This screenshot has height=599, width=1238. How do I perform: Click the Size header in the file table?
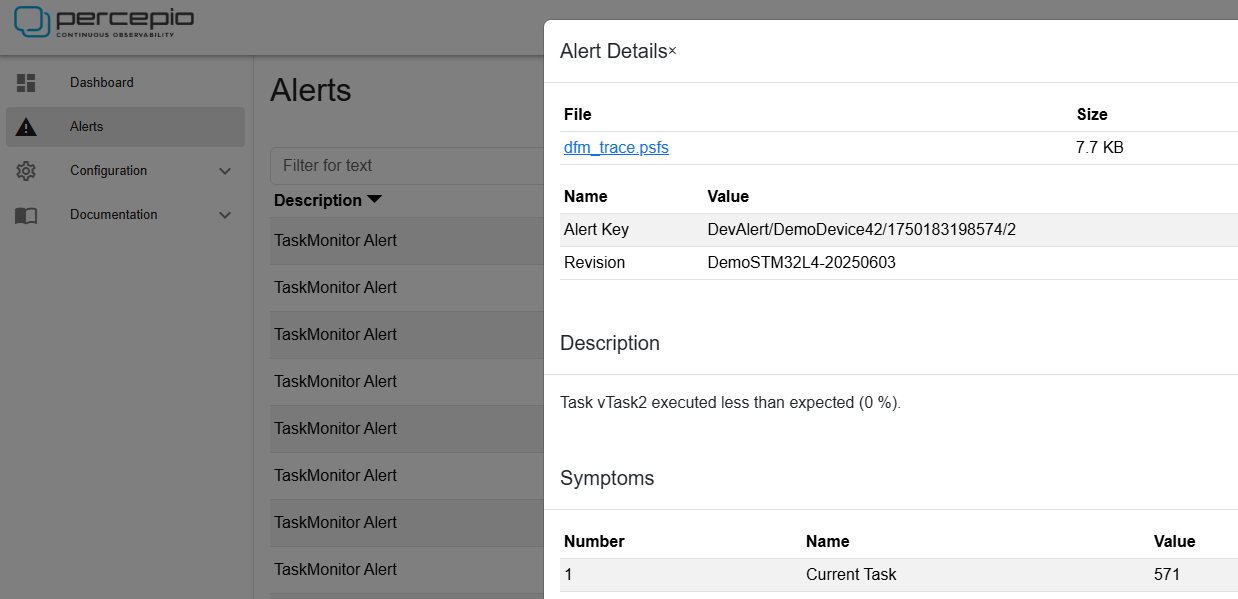1091,114
